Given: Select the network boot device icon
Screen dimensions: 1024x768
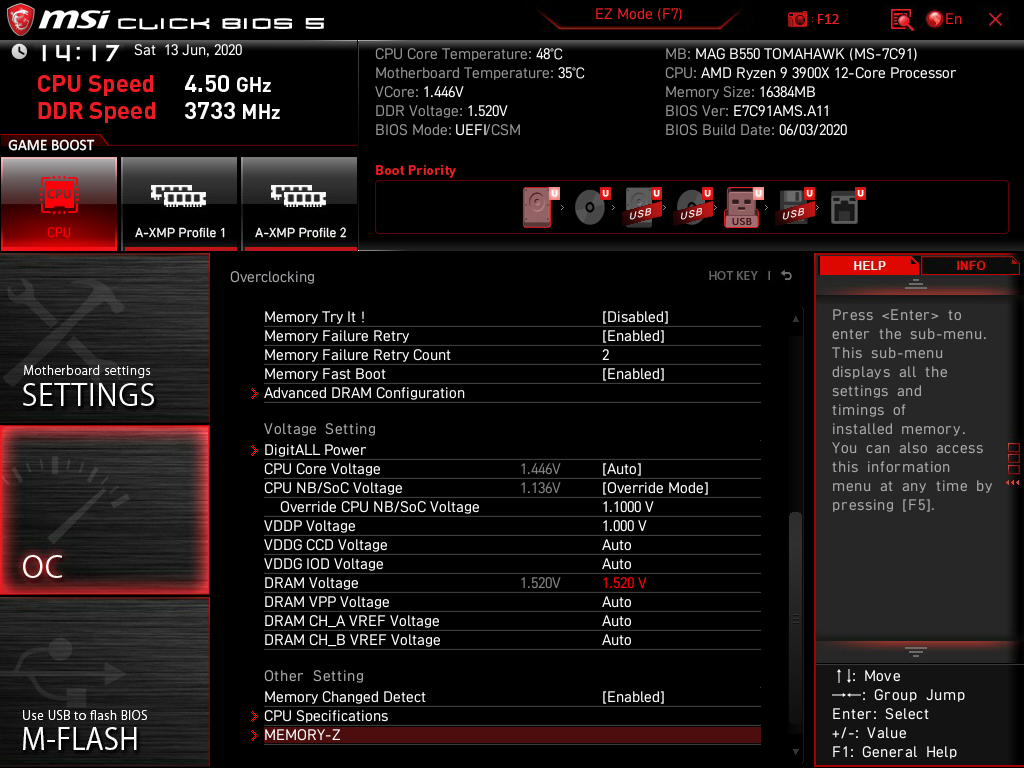Looking at the screenshot, I should [x=844, y=206].
